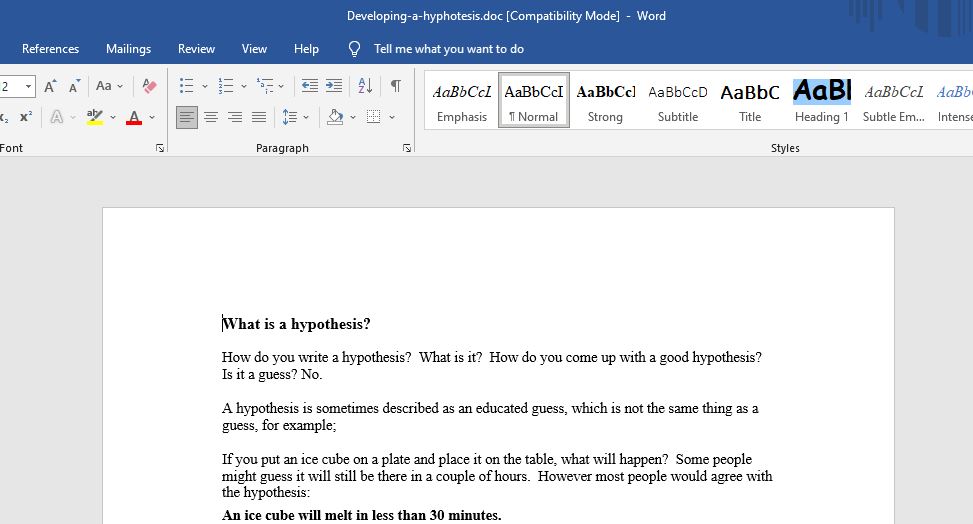Click the Borders icon
This screenshot has height=524, width=973.
374,117
